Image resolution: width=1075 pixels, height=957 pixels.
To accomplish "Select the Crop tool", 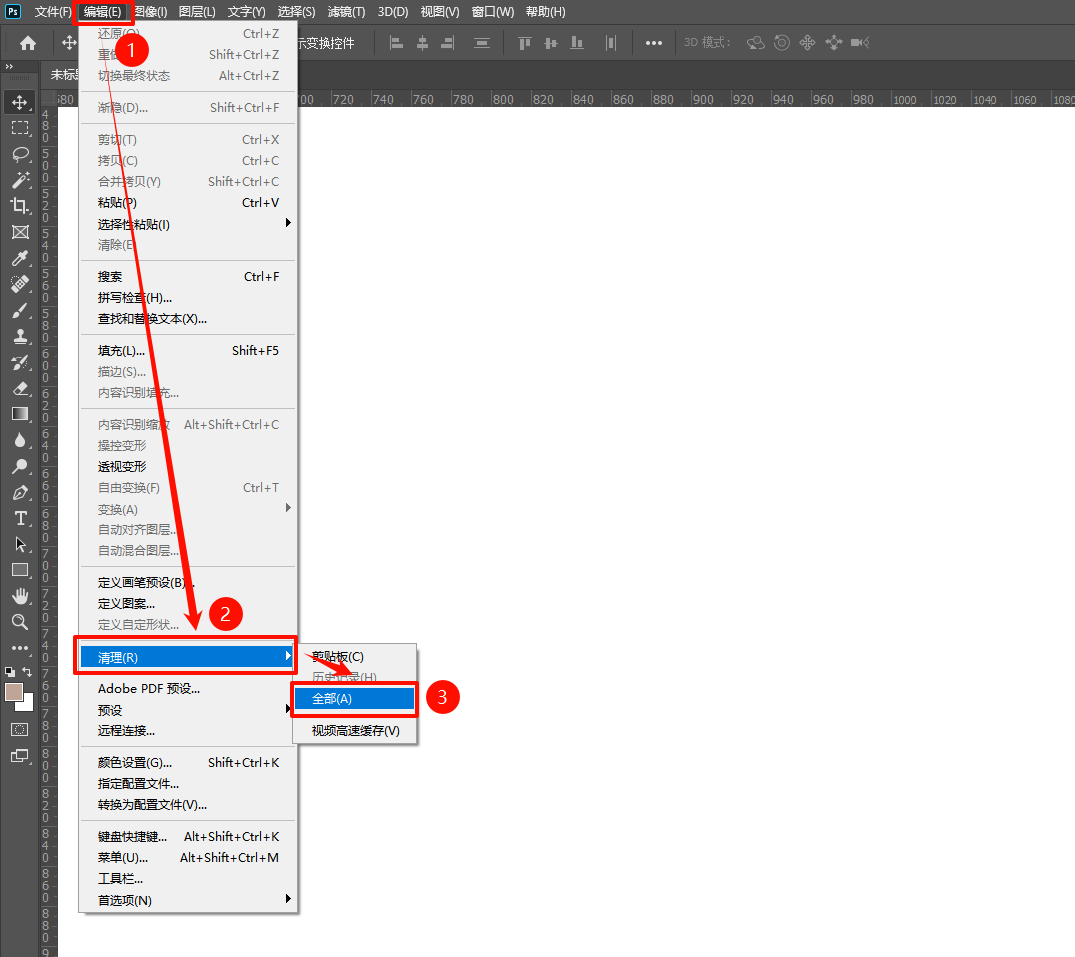I will (x=20, y=206).
